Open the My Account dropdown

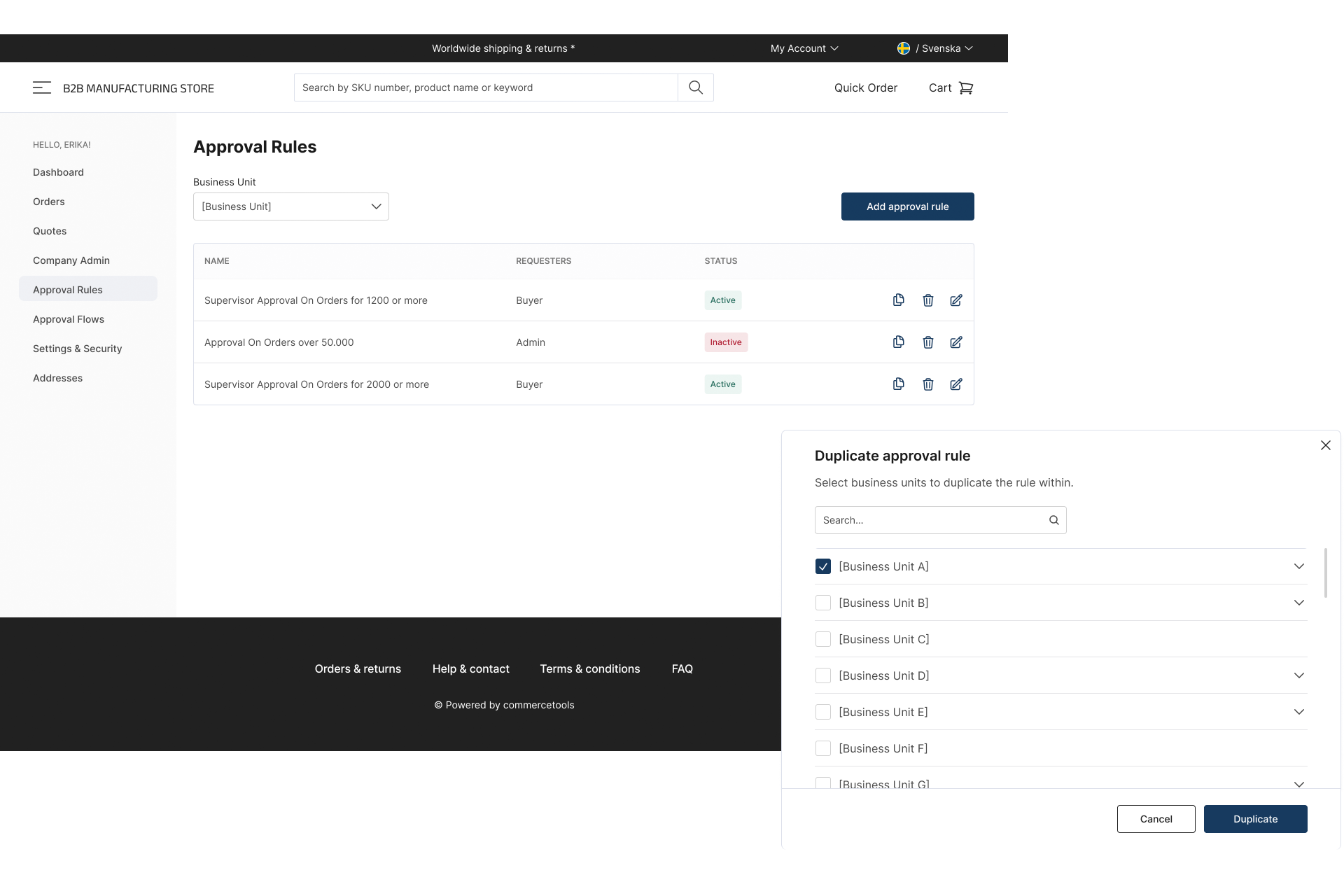pos(804,48)
